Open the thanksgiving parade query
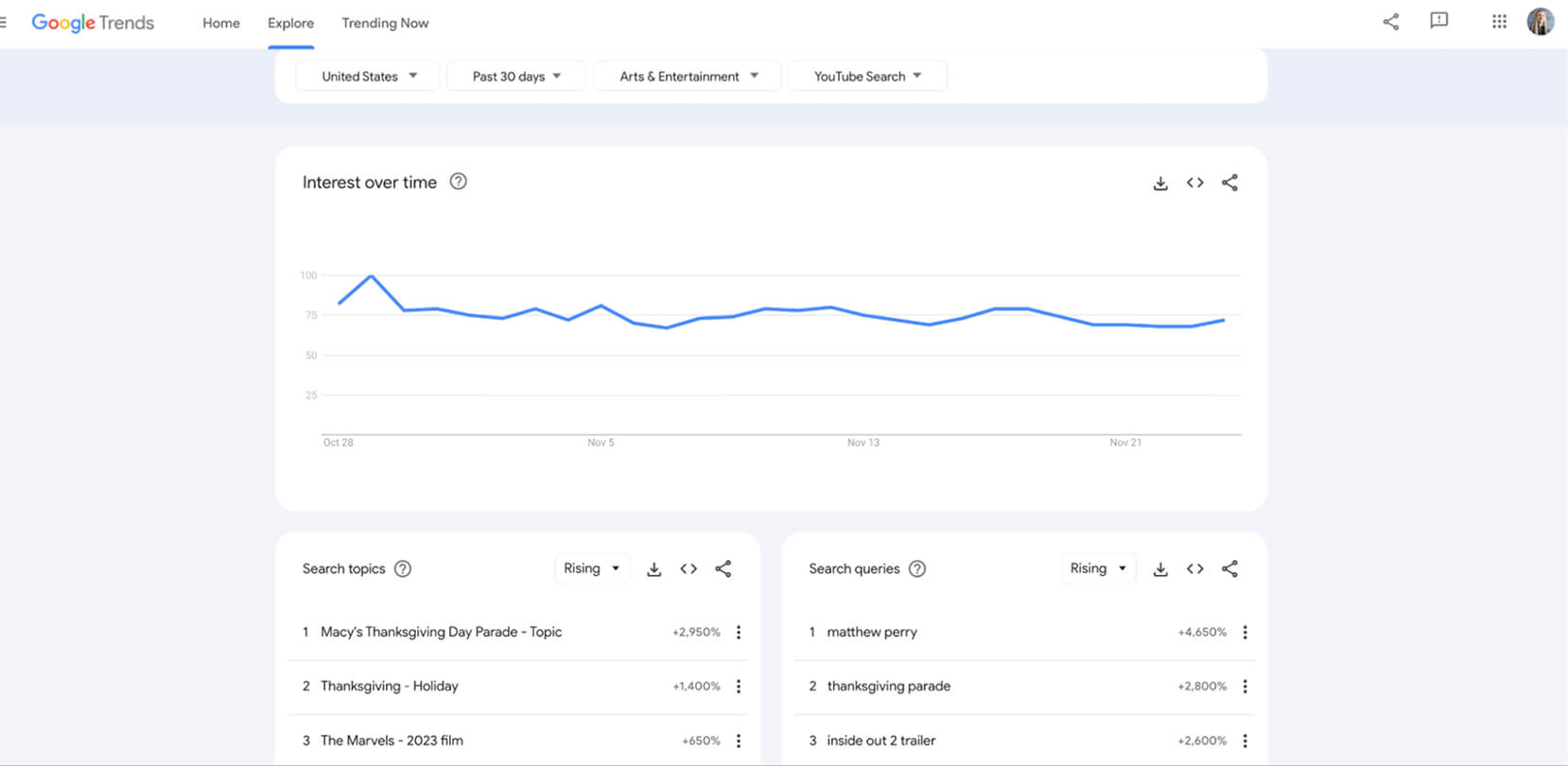Image resolution: width=1568 pixels, height=767 pixels. [x=889, y=686]
